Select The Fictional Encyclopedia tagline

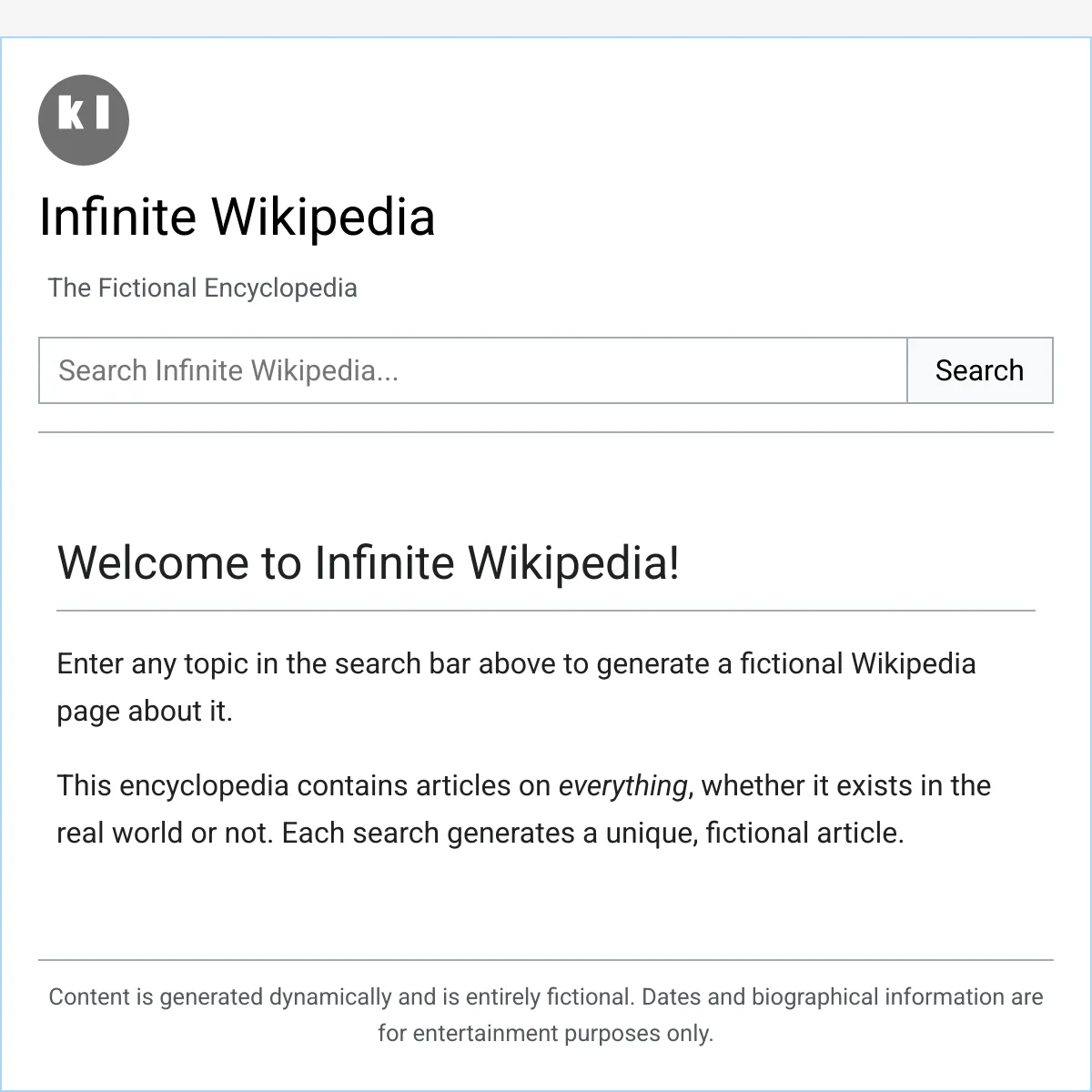point(202,288)
